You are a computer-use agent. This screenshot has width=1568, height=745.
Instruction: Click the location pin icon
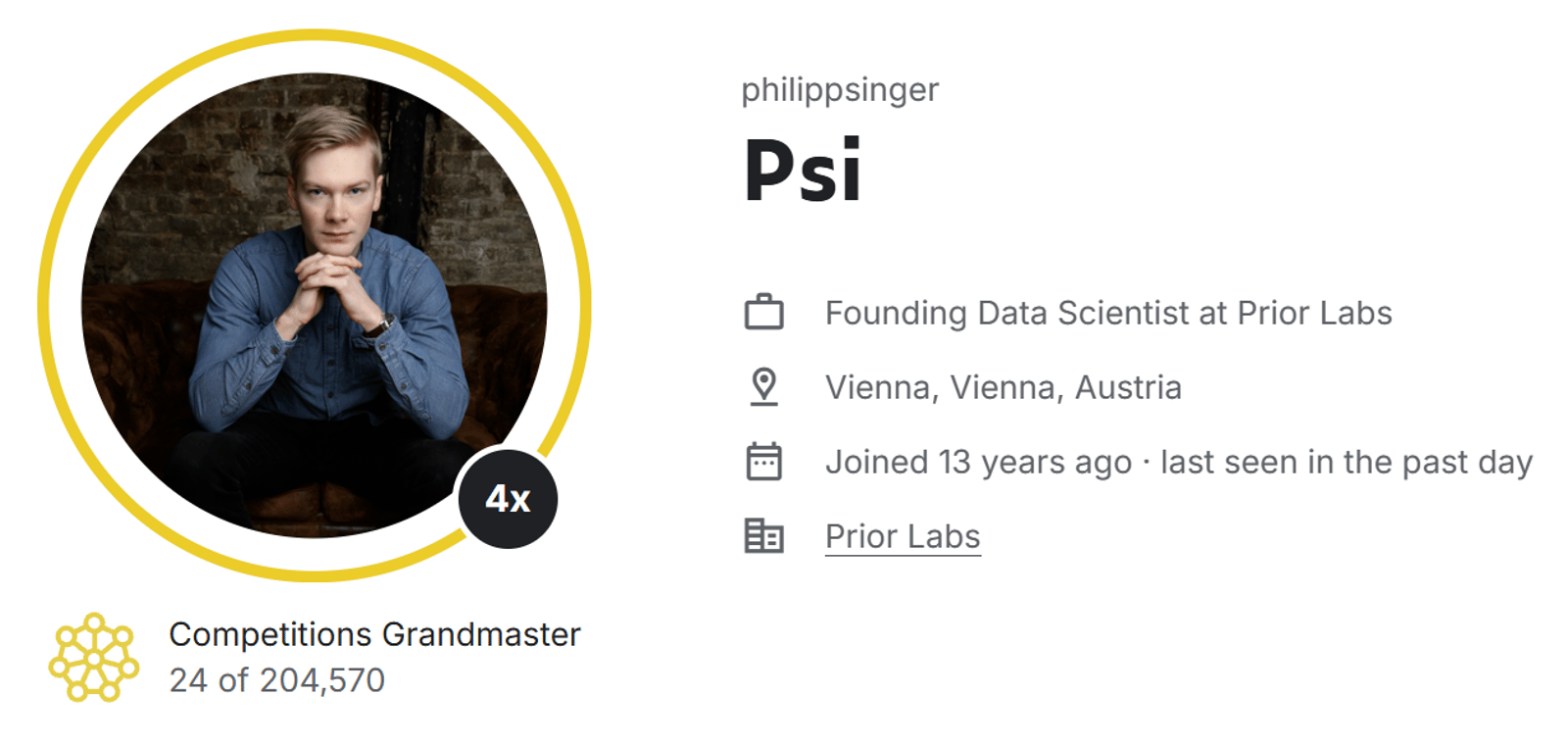click(763, 387)
